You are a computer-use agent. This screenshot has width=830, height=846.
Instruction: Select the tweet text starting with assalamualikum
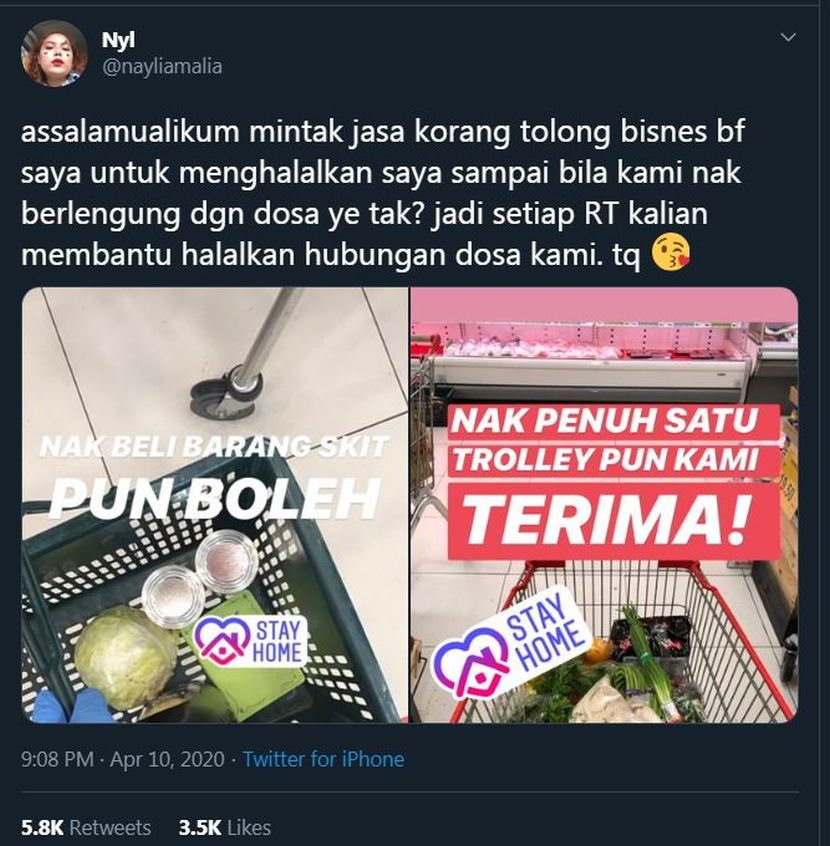383,193
